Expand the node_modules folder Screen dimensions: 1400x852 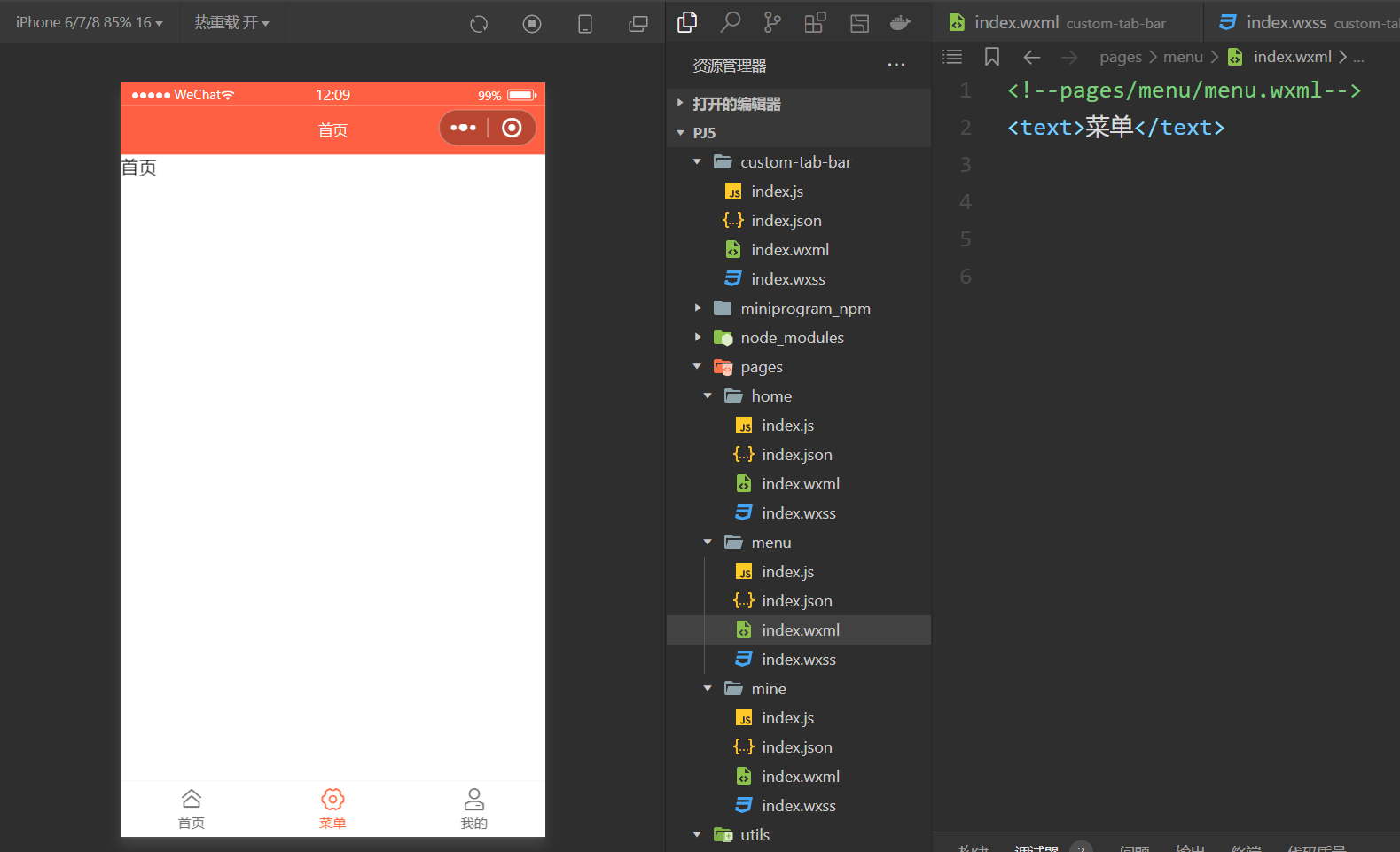(798, 338)
